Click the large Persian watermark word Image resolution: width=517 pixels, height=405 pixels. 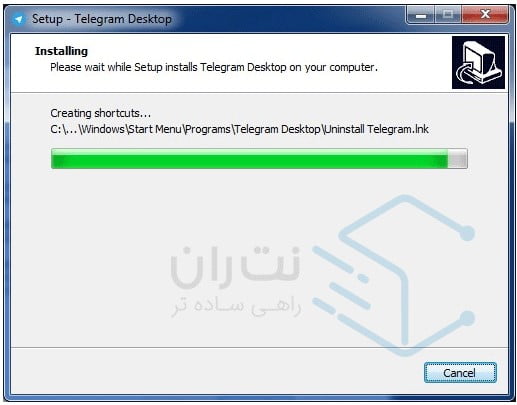(235, 267)
